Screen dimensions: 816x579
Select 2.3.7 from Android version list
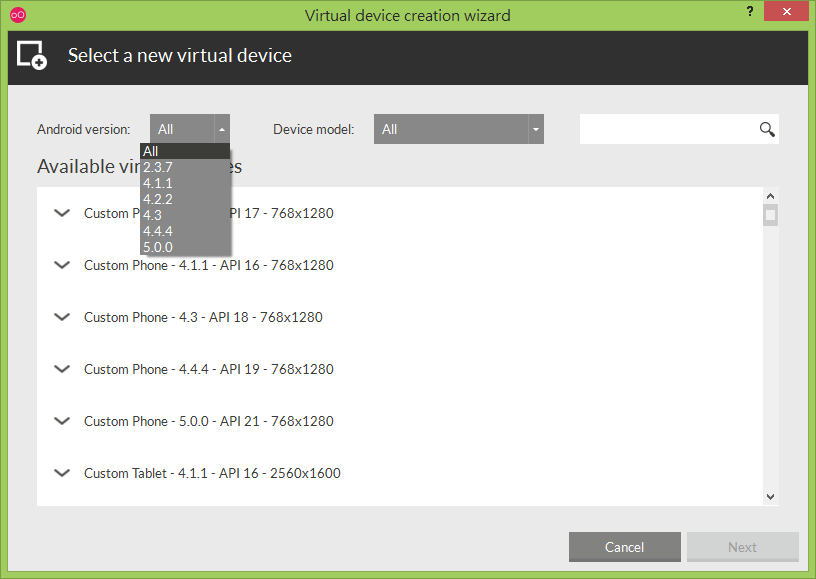point(185,168)
